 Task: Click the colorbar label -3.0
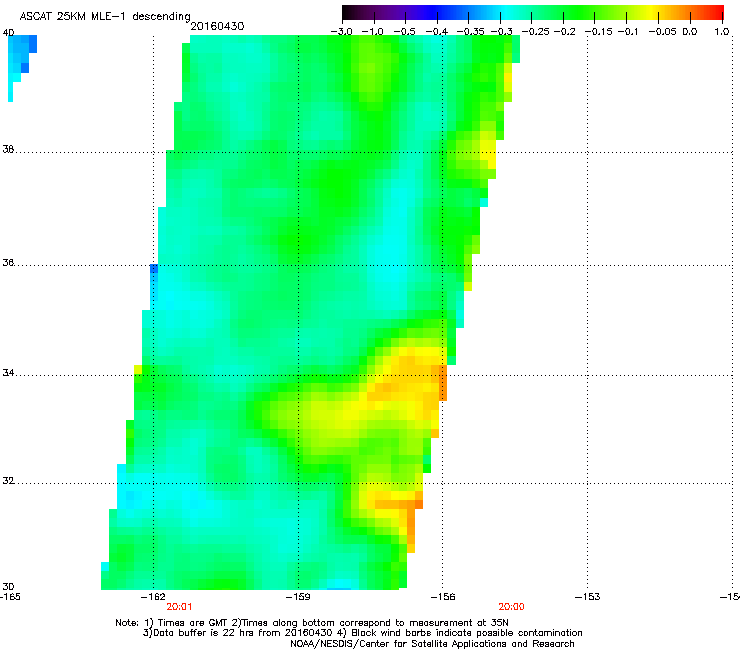pos(342,31)
